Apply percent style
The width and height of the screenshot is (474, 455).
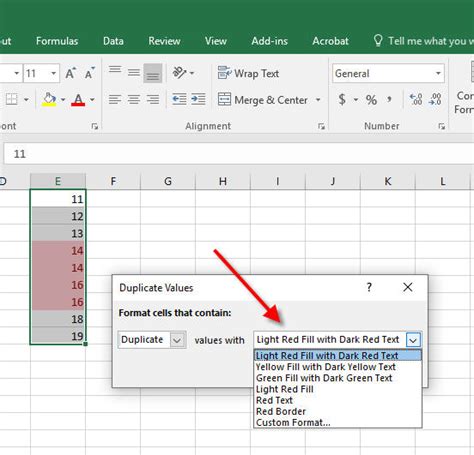click(x=371, y=100)
